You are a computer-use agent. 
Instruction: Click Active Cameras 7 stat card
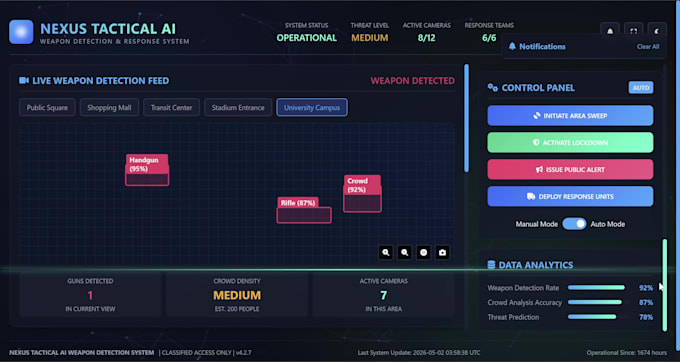(383, 295)
